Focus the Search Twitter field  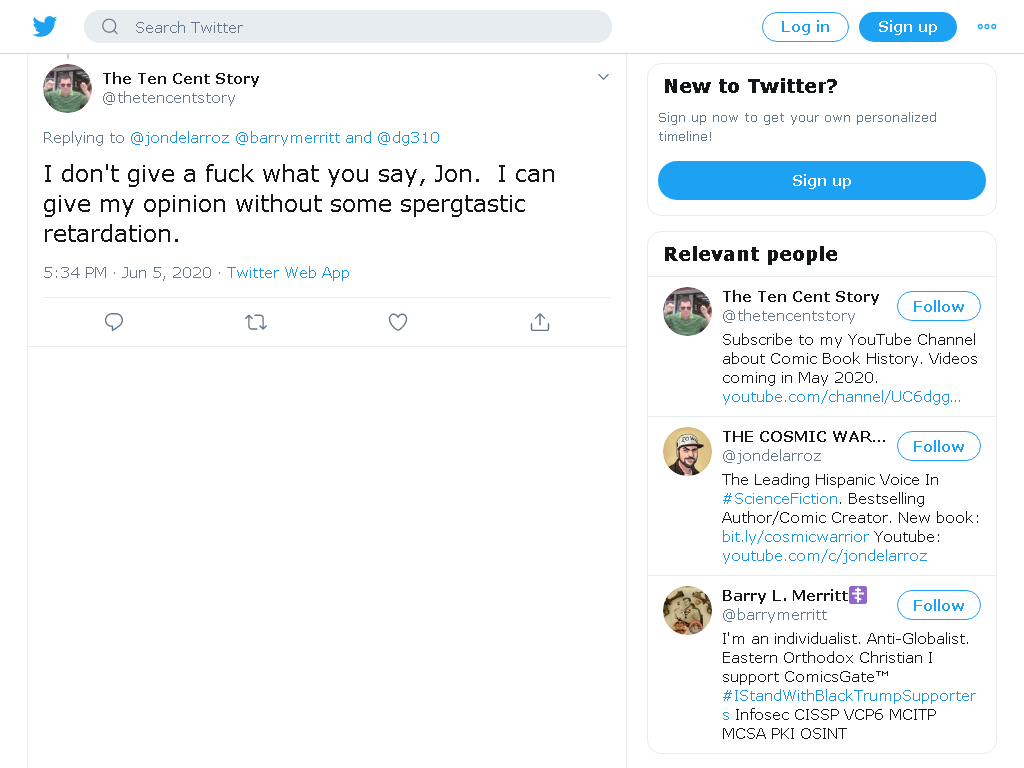click(x=347, y=27)
